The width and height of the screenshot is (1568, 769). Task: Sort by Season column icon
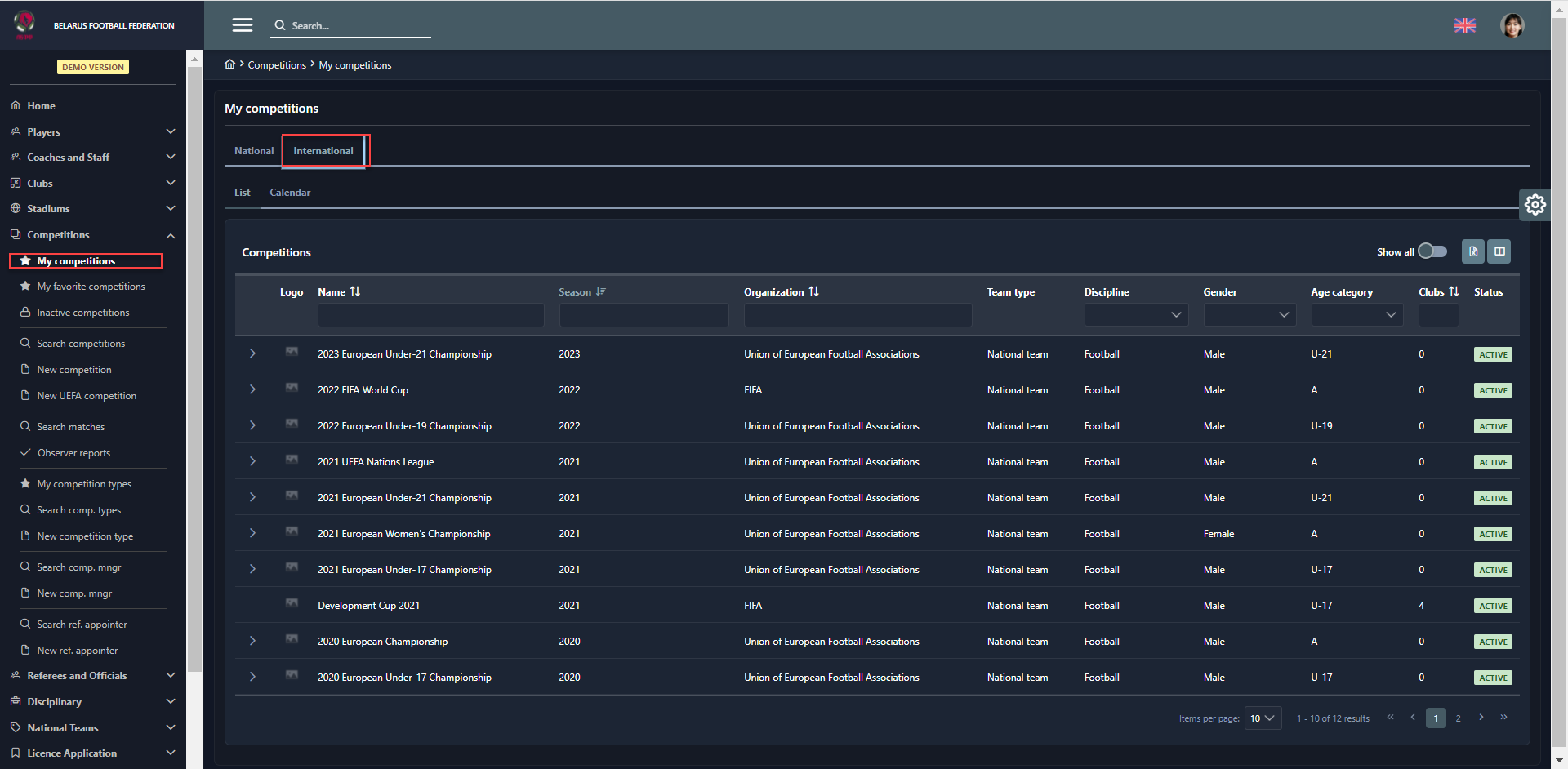[x=601, y=291]
